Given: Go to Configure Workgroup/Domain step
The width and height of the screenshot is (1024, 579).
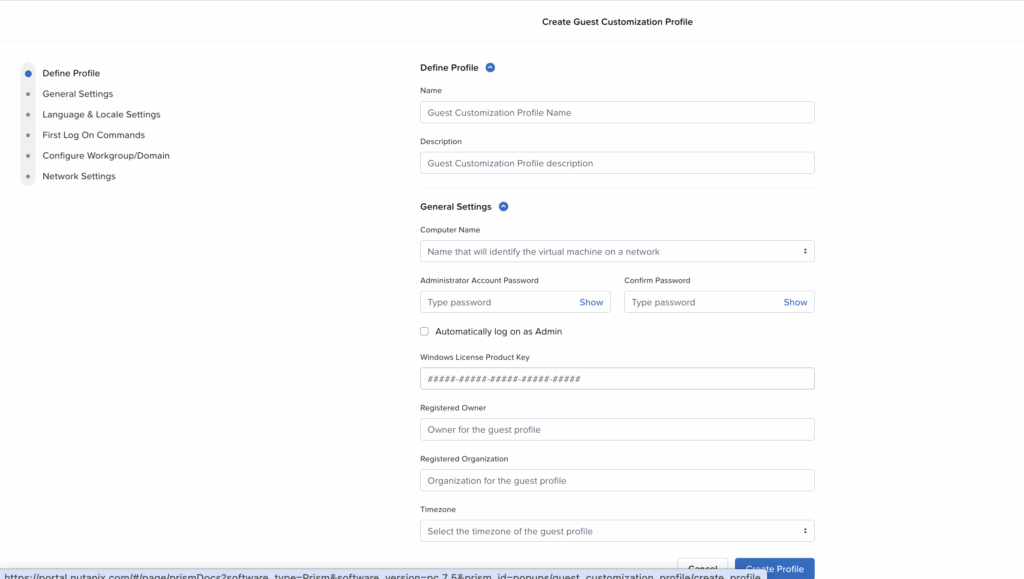Looking at the screenshot, I should coord(105,155).
